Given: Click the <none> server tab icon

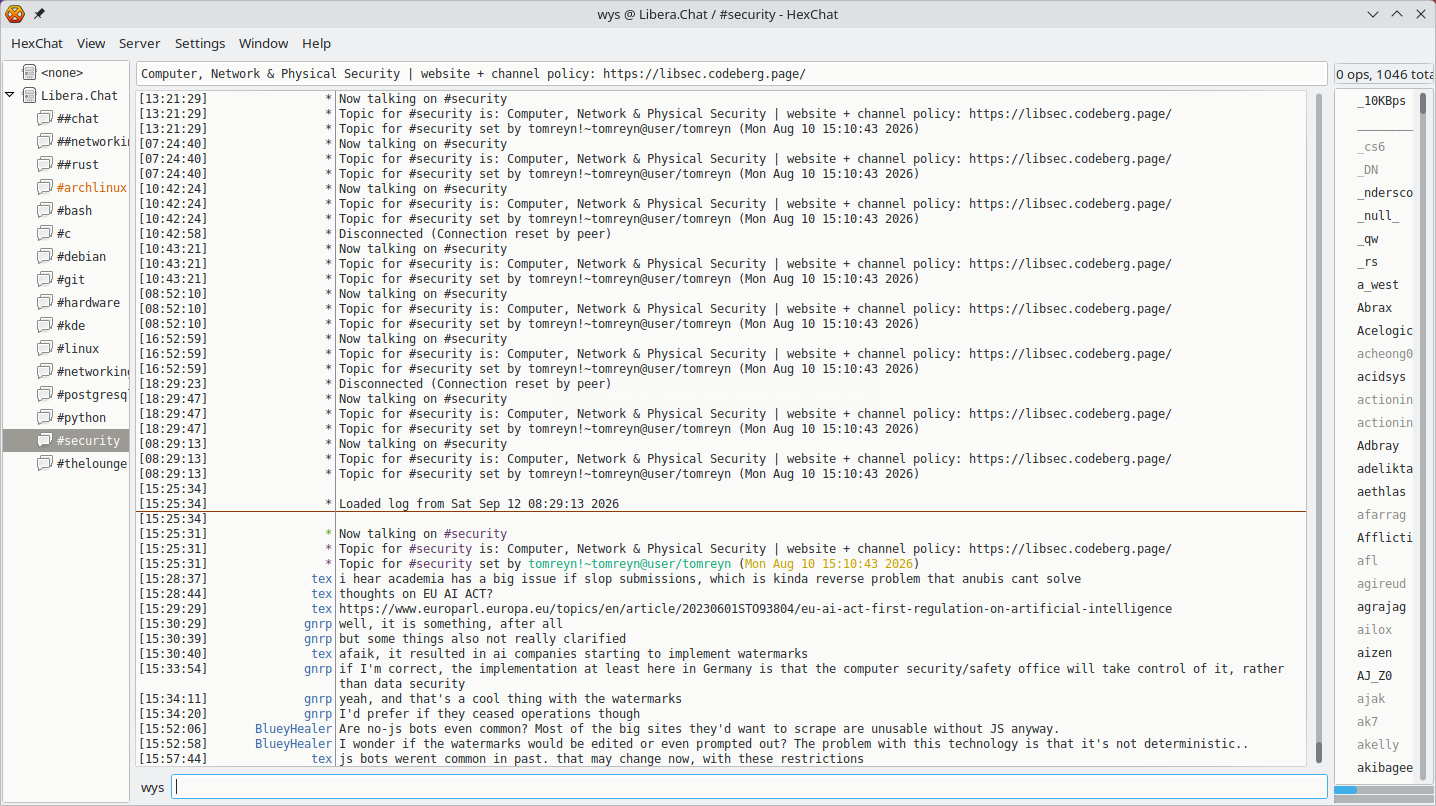Looking at the screenshot, I should click(x=29, y=72).
